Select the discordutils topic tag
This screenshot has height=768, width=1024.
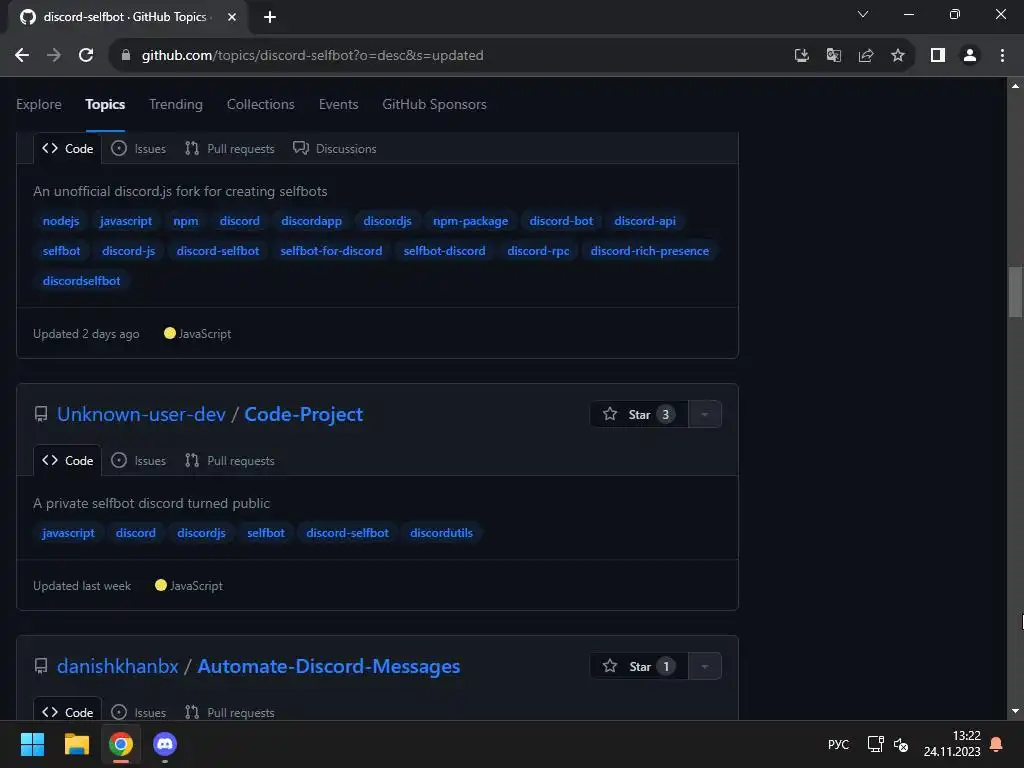pos(441,534)
